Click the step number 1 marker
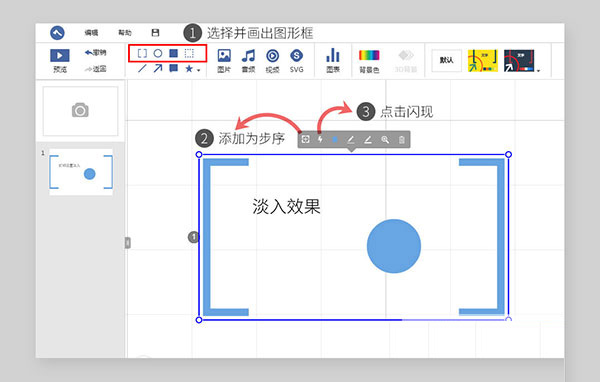The height and width of the screenshot is (382, 600). point(194,237)
